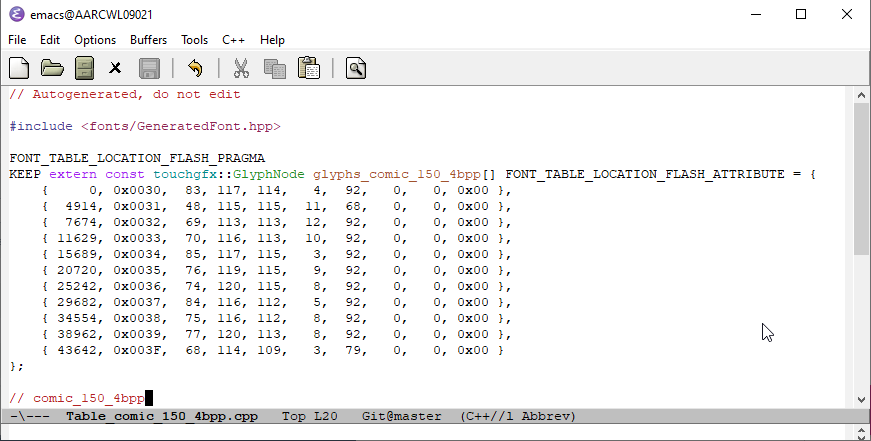871x441 pixels.
Task: Open an existing file via folder icon
Action: 52,68
